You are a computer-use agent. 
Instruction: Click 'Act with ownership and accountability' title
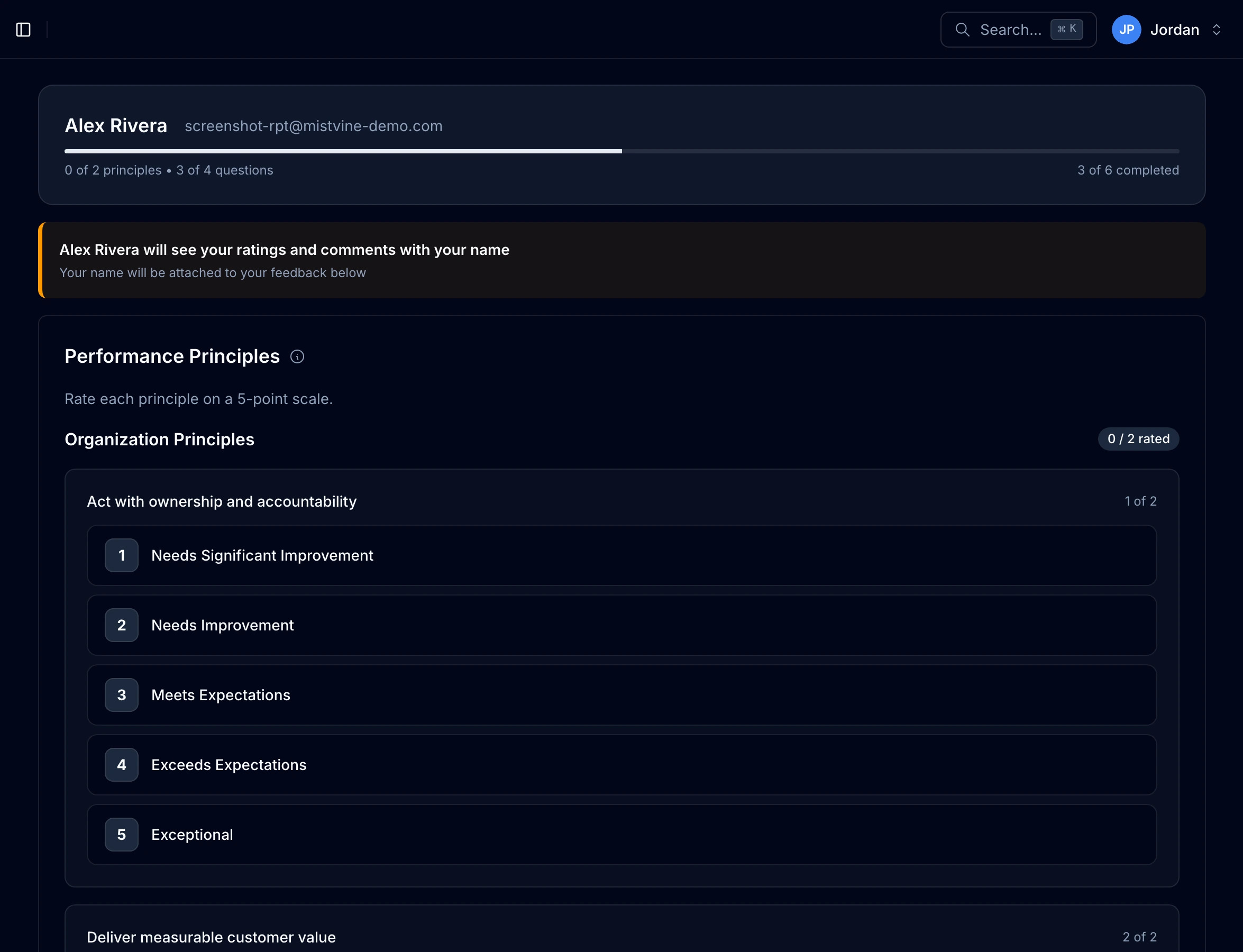(222, 501)
